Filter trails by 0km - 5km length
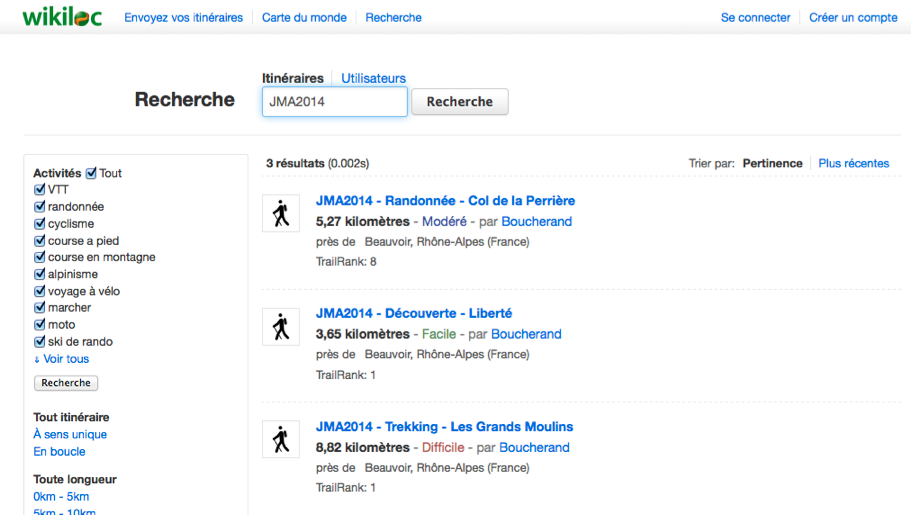The image size is (911, 515). [x=61, y=497]
